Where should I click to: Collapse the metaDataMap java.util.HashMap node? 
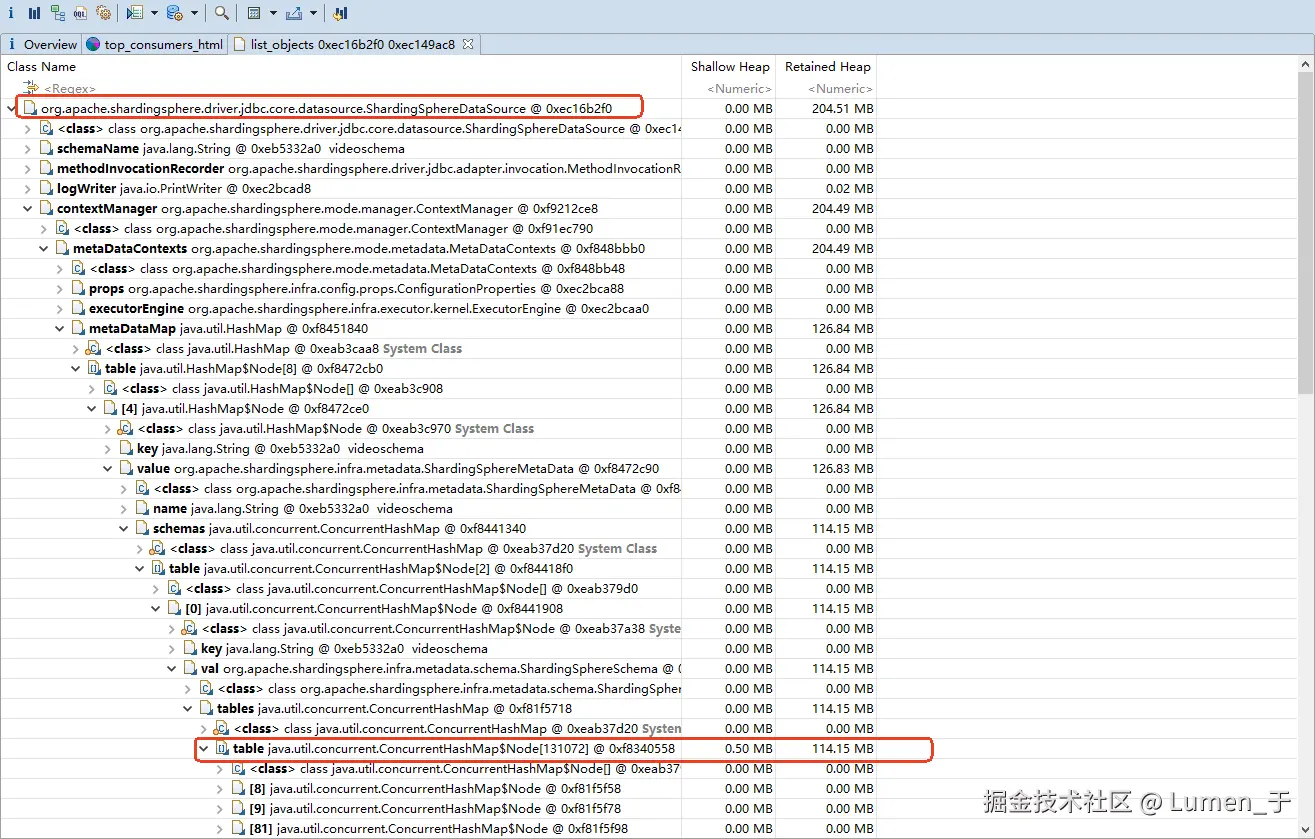point(60,329)
